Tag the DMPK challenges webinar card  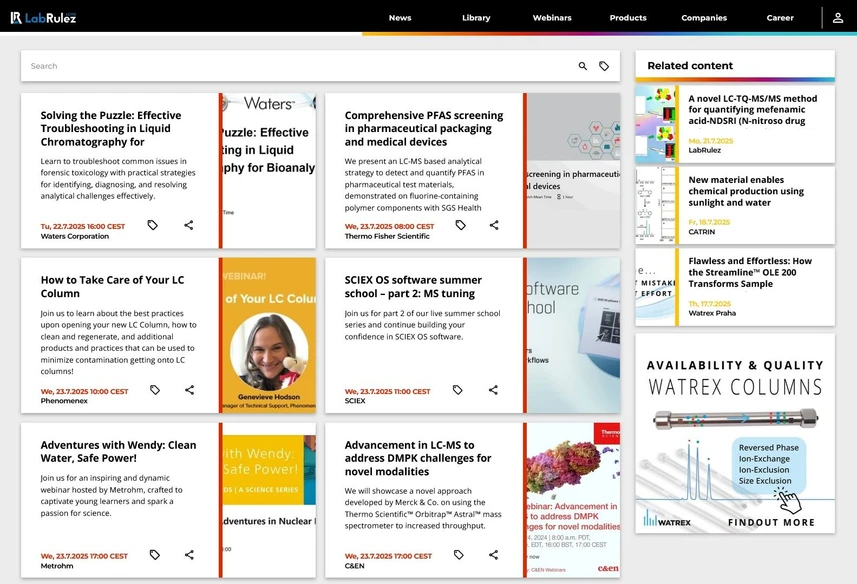[x=458, y=554]
